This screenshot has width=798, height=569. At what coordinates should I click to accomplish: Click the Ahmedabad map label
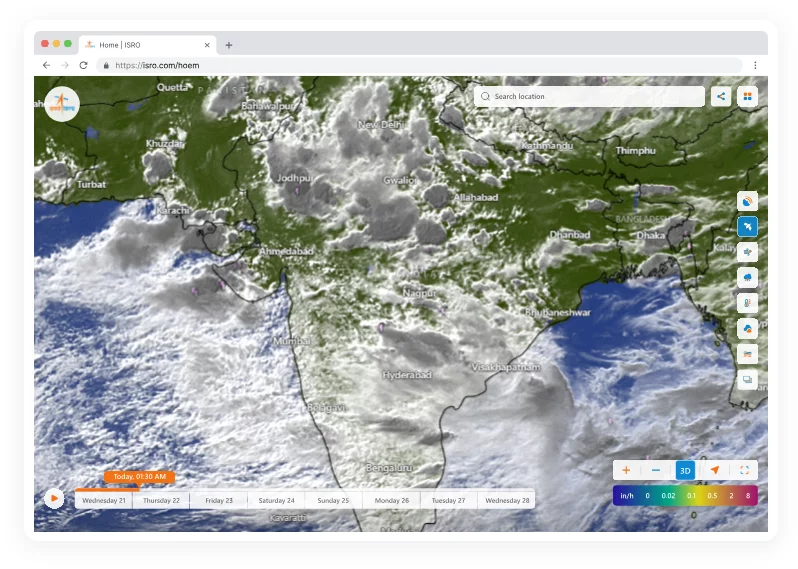(286, 251)
